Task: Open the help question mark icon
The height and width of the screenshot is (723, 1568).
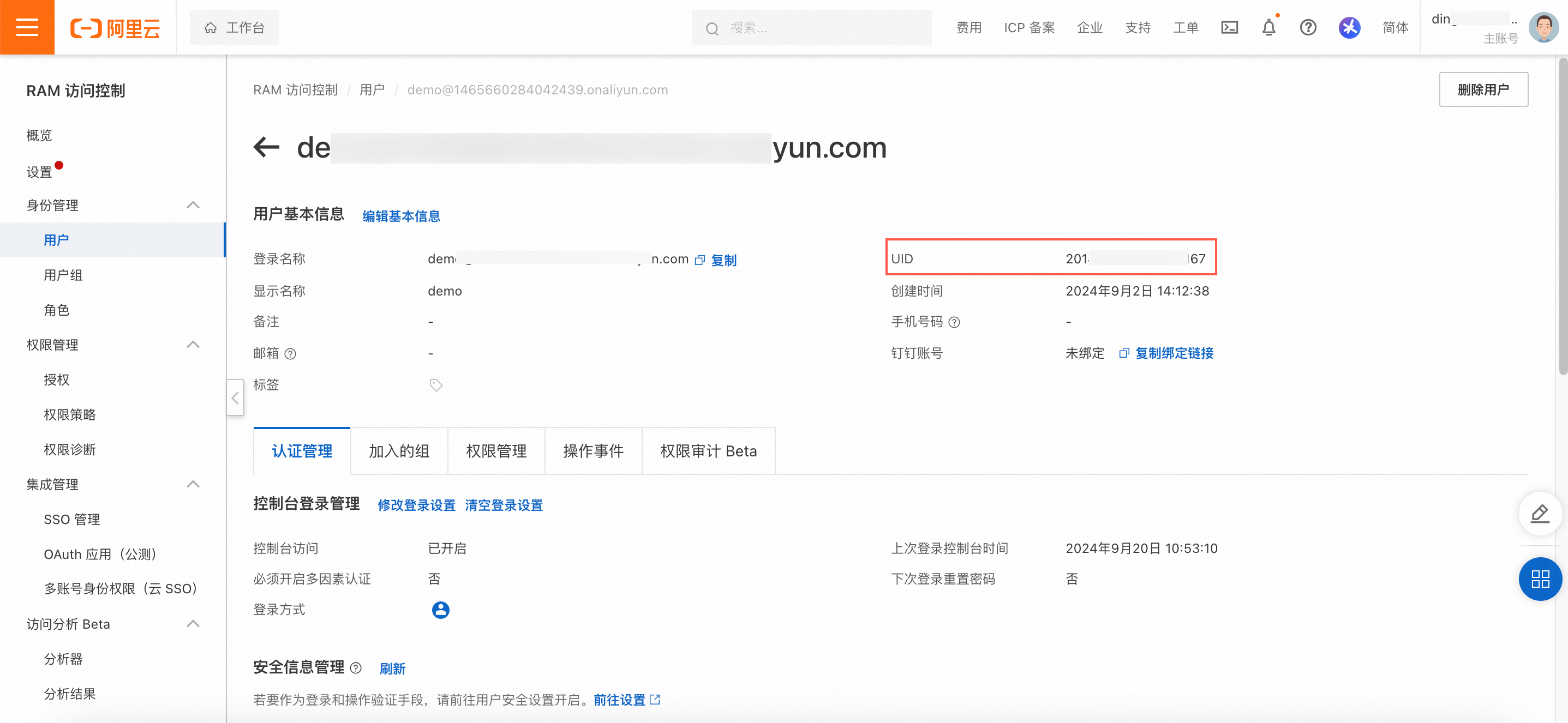Action: (1307, 27)
